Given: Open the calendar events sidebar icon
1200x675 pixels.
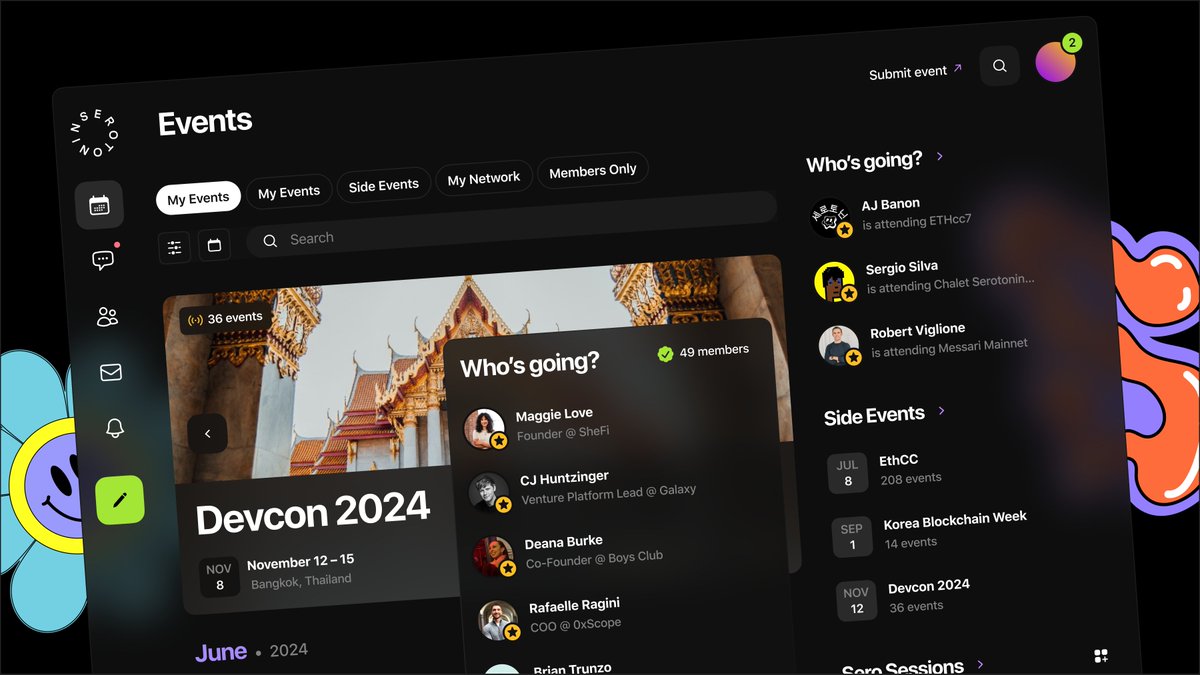Looking at the screenshot, I should click(x=99, y=206).
